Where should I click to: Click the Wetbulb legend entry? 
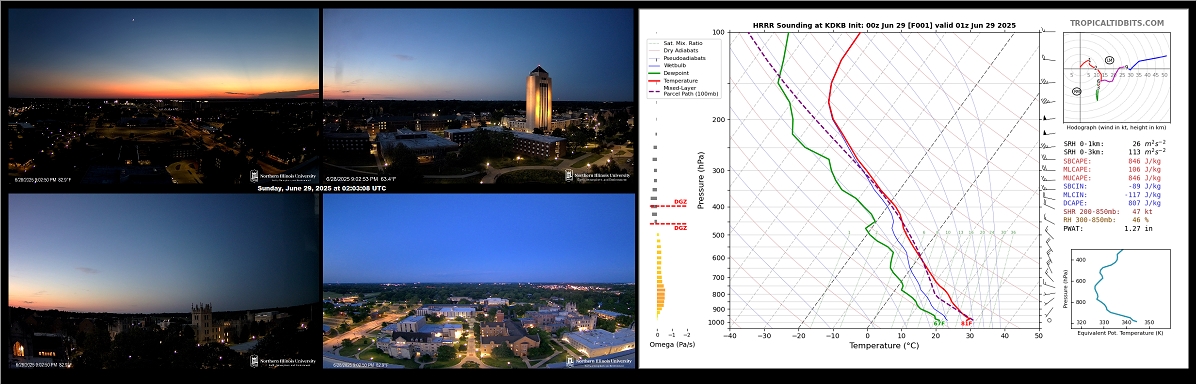(680, 66)
